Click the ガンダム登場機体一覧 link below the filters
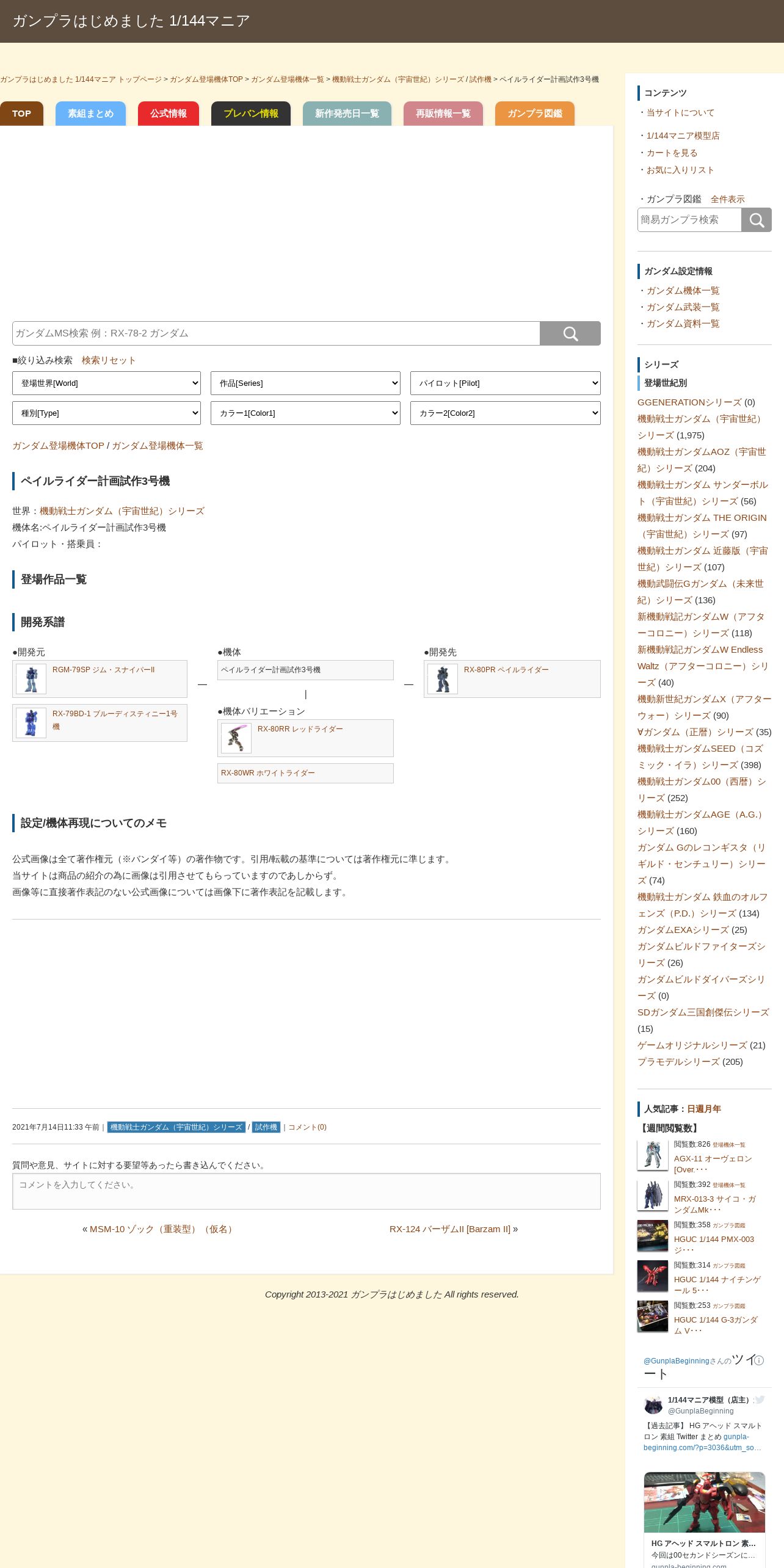Image resolution: width=784 pixels, height=1568 pixels. pos(158,446)
